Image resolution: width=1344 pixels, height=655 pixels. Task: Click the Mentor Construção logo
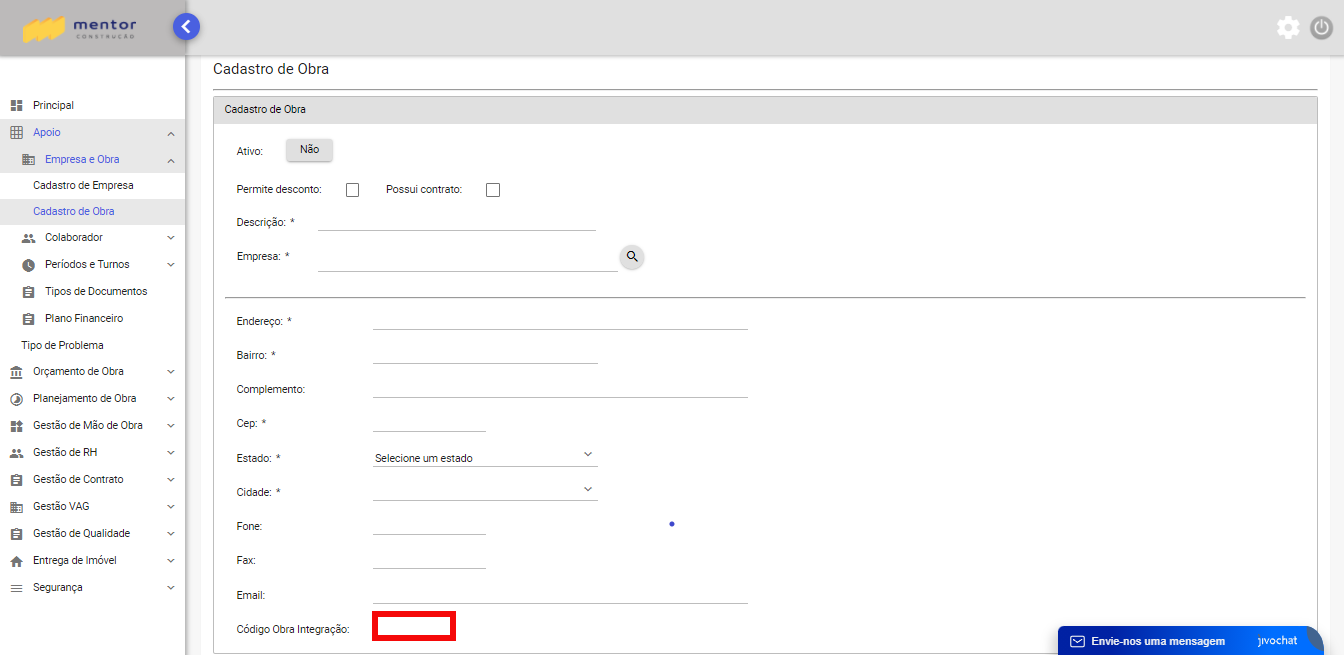pyautogui.click(x=80, y=28)
